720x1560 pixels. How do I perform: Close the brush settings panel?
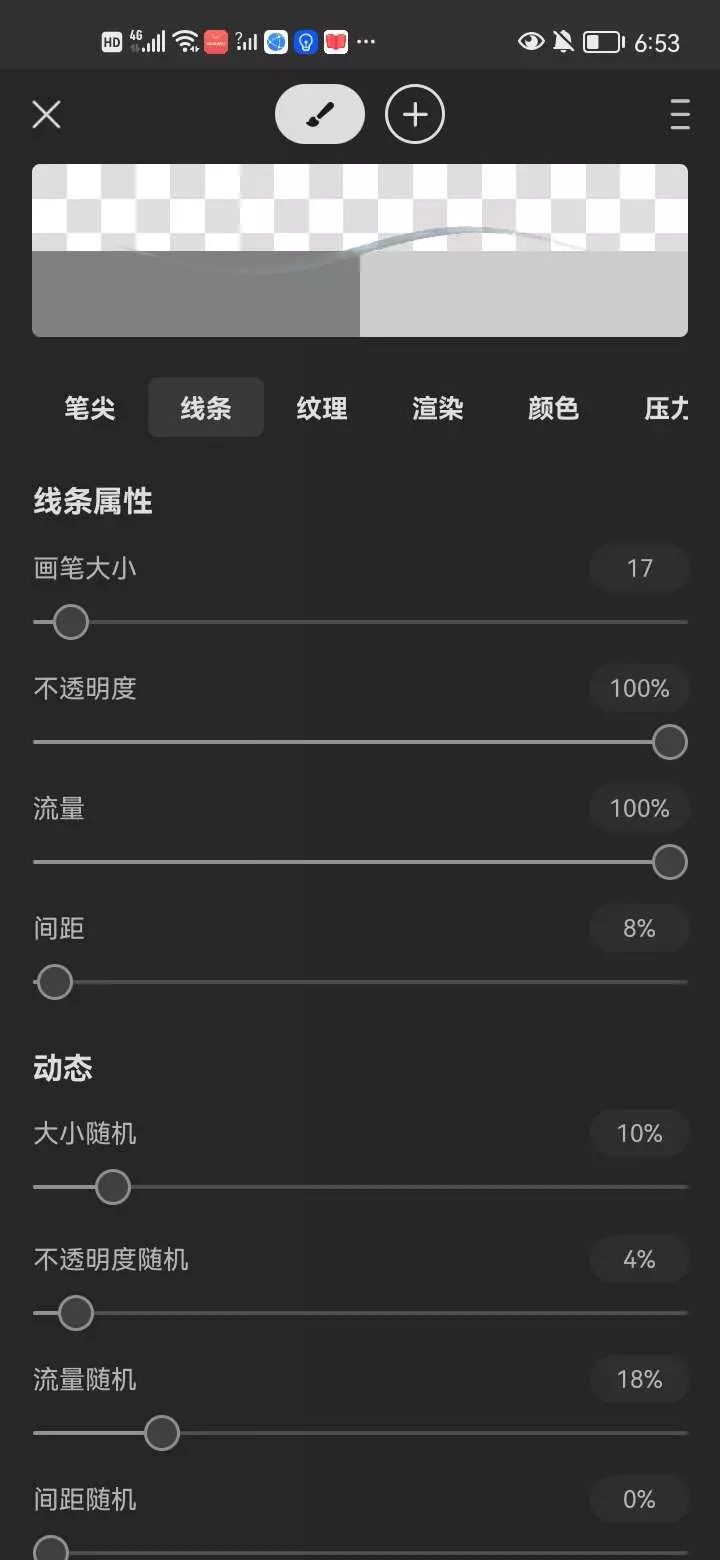coord(47,115)
